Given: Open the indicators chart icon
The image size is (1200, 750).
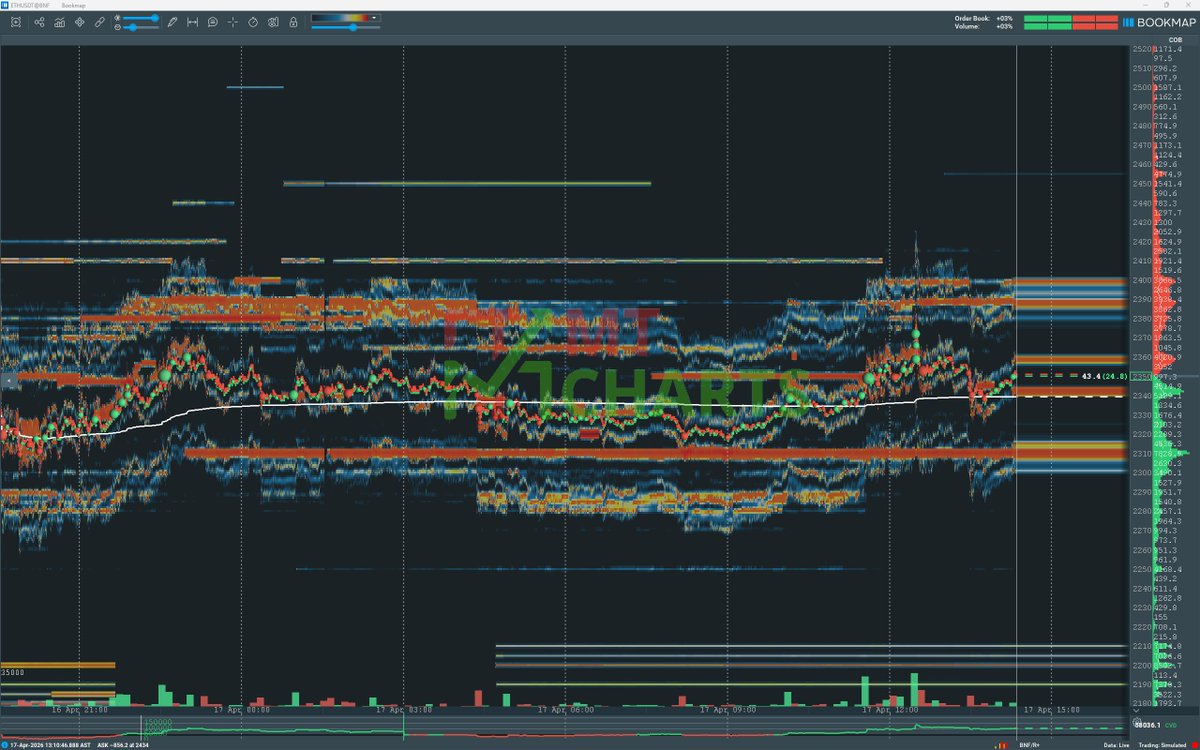Looking at the screenshot, I should [x=60, y=22].
